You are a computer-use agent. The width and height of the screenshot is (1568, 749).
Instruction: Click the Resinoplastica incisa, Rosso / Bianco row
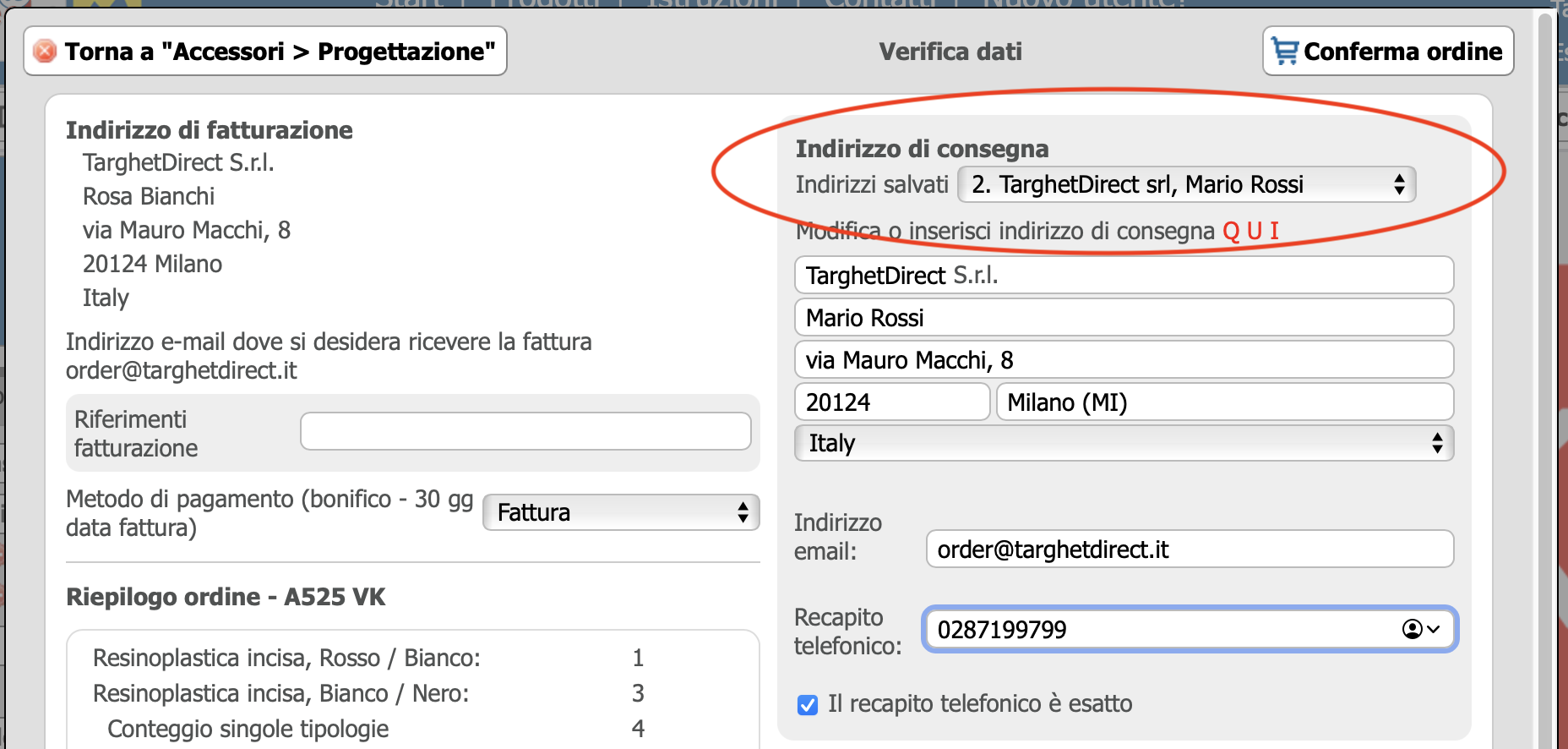point(368,658)
